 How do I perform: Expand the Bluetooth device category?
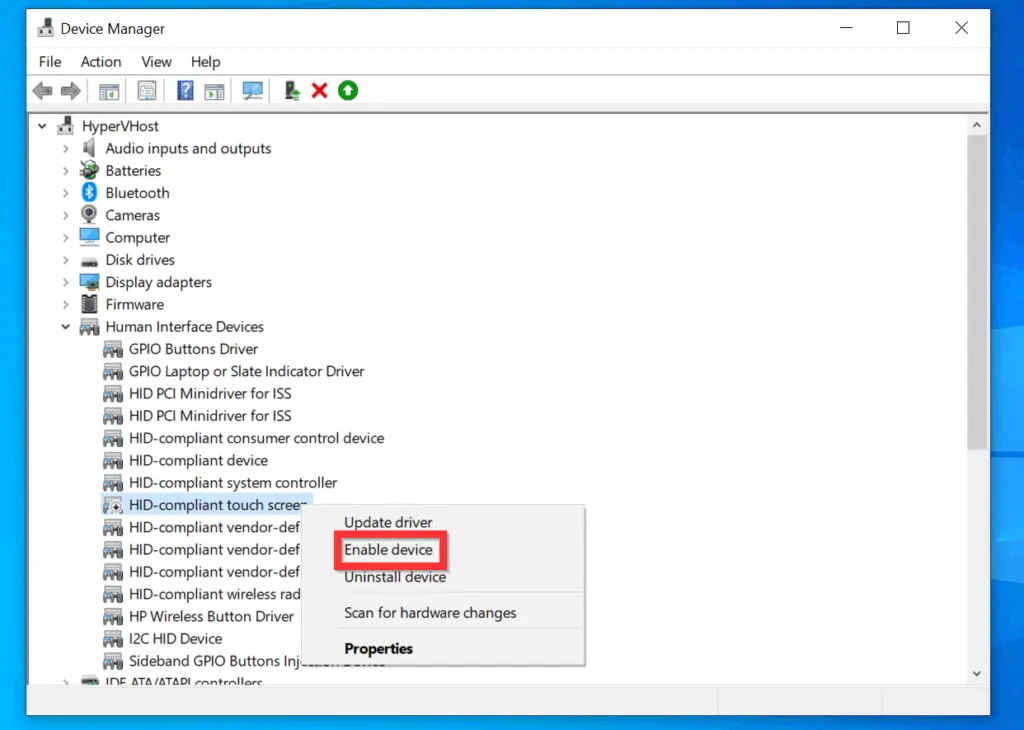click(x=65, y=192)
